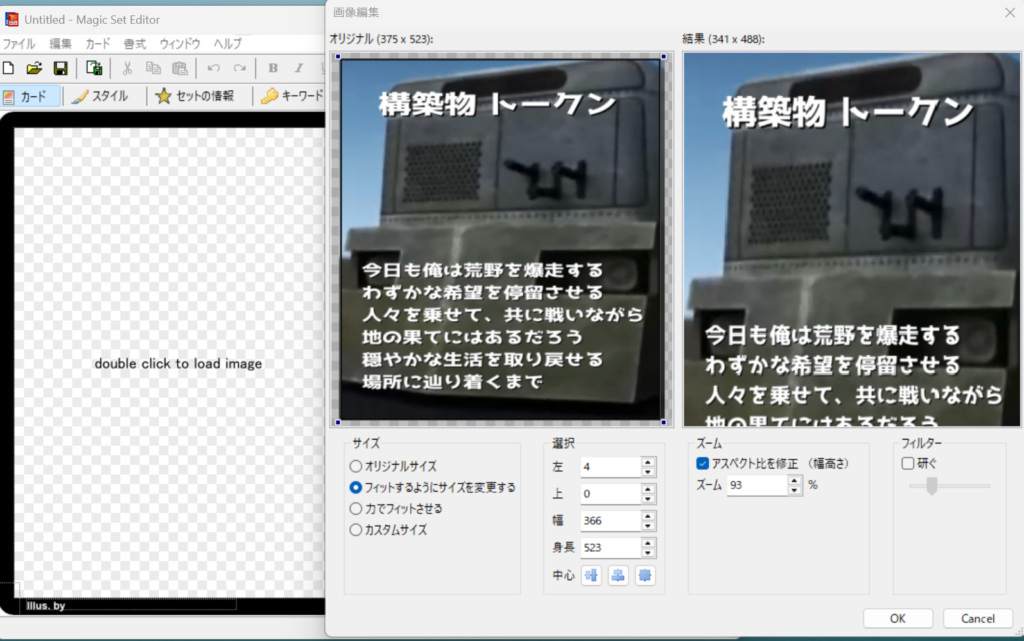Viewport: 1024px width, 641px height.
Task: Toggle bold formatting in toolbar
Action: pos(273,68)
